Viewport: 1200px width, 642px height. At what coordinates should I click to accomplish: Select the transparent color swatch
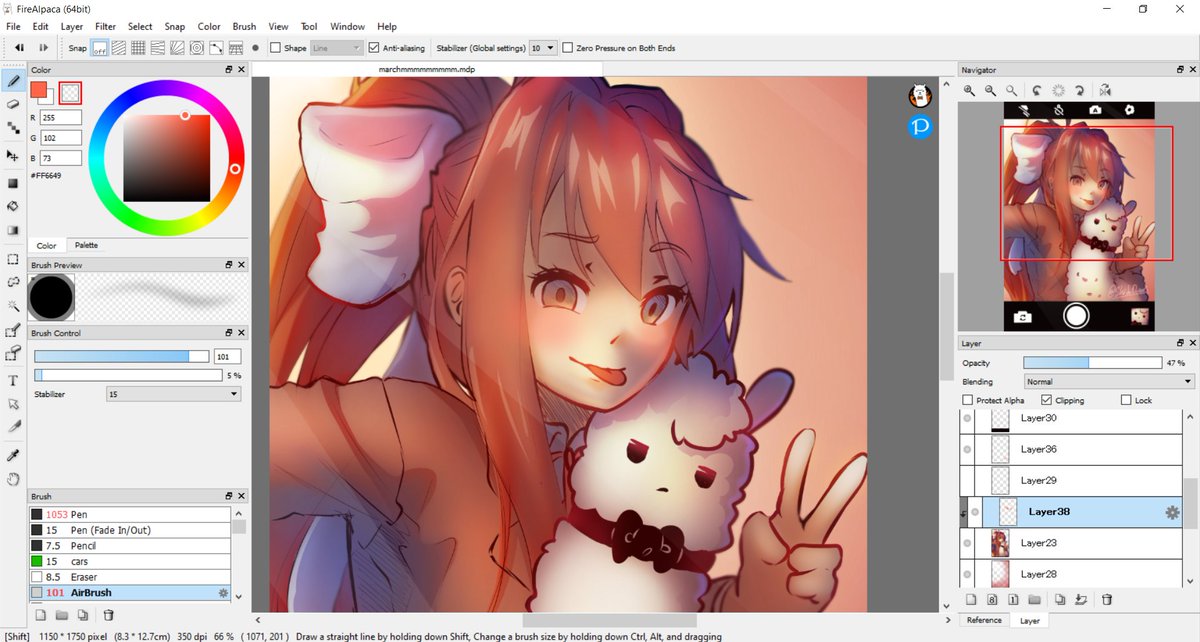[x=70, y=93]
